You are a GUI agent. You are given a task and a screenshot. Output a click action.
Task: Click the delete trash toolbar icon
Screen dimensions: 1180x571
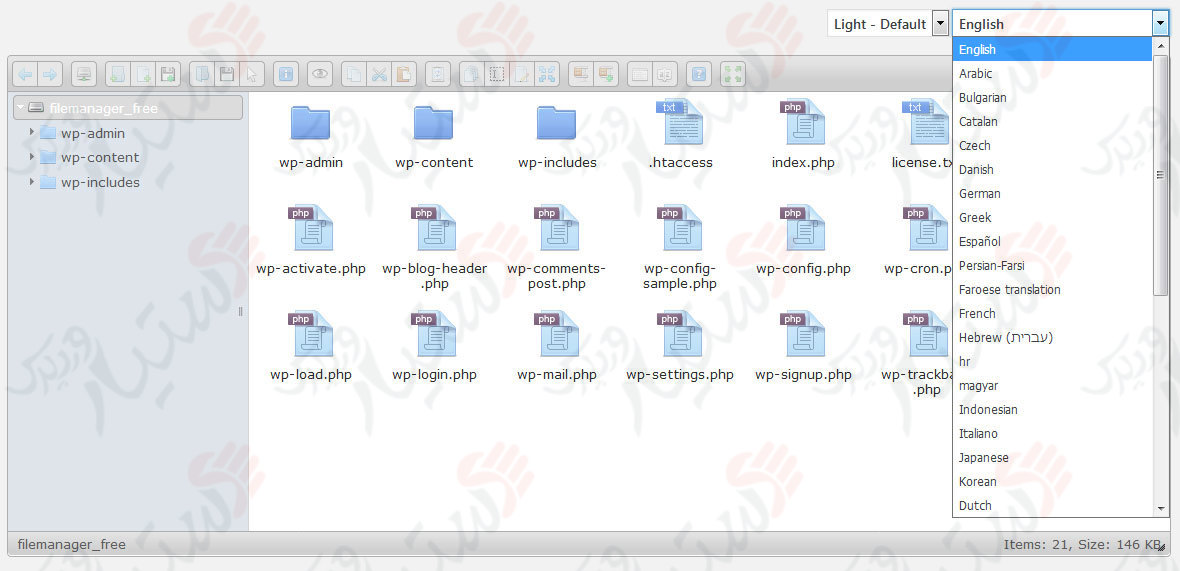click(x=438, y=74)
